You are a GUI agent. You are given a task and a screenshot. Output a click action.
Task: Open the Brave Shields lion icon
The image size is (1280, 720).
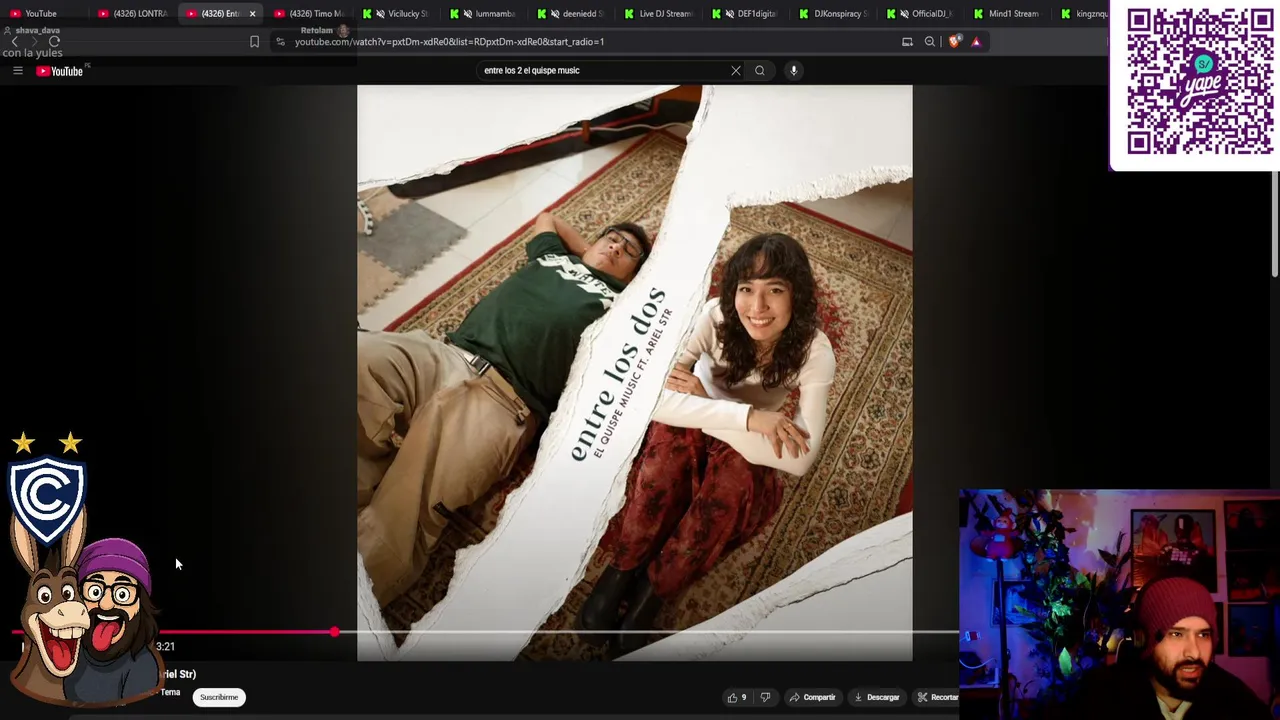click(954, 42)
